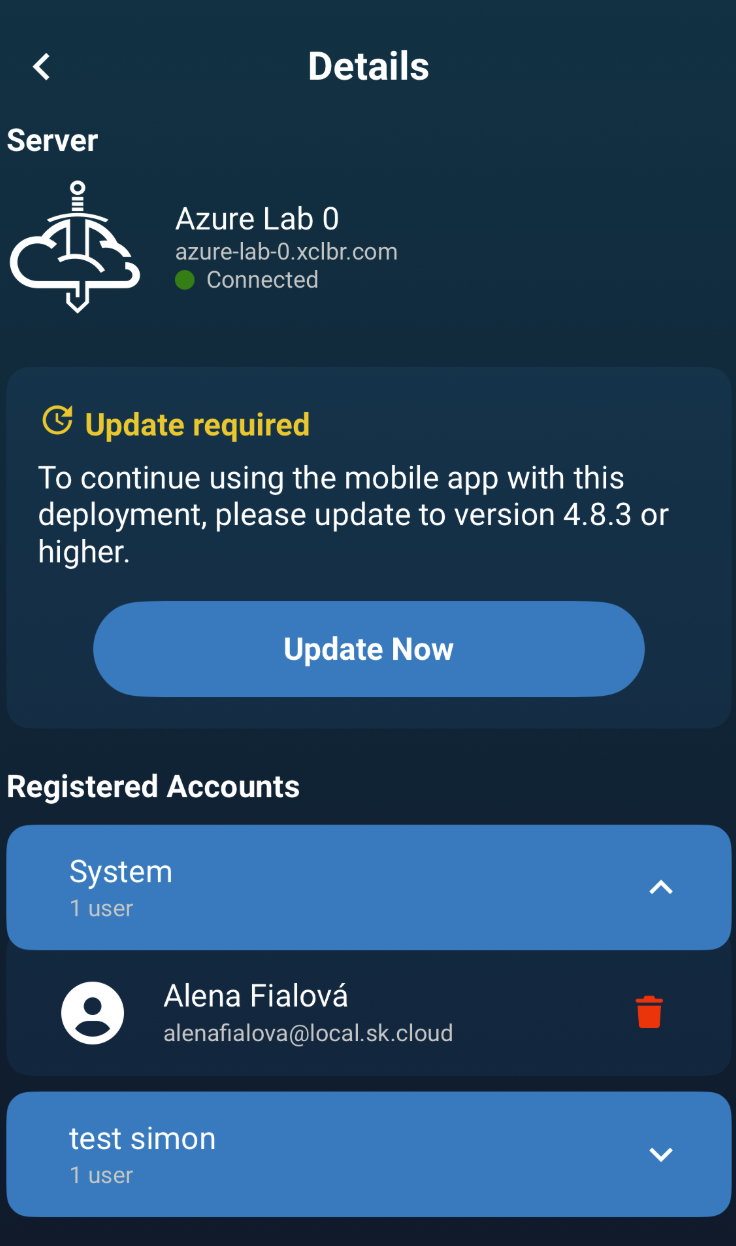Open the test simon account group
The image size is (736, 1246).
(369, 1154)
